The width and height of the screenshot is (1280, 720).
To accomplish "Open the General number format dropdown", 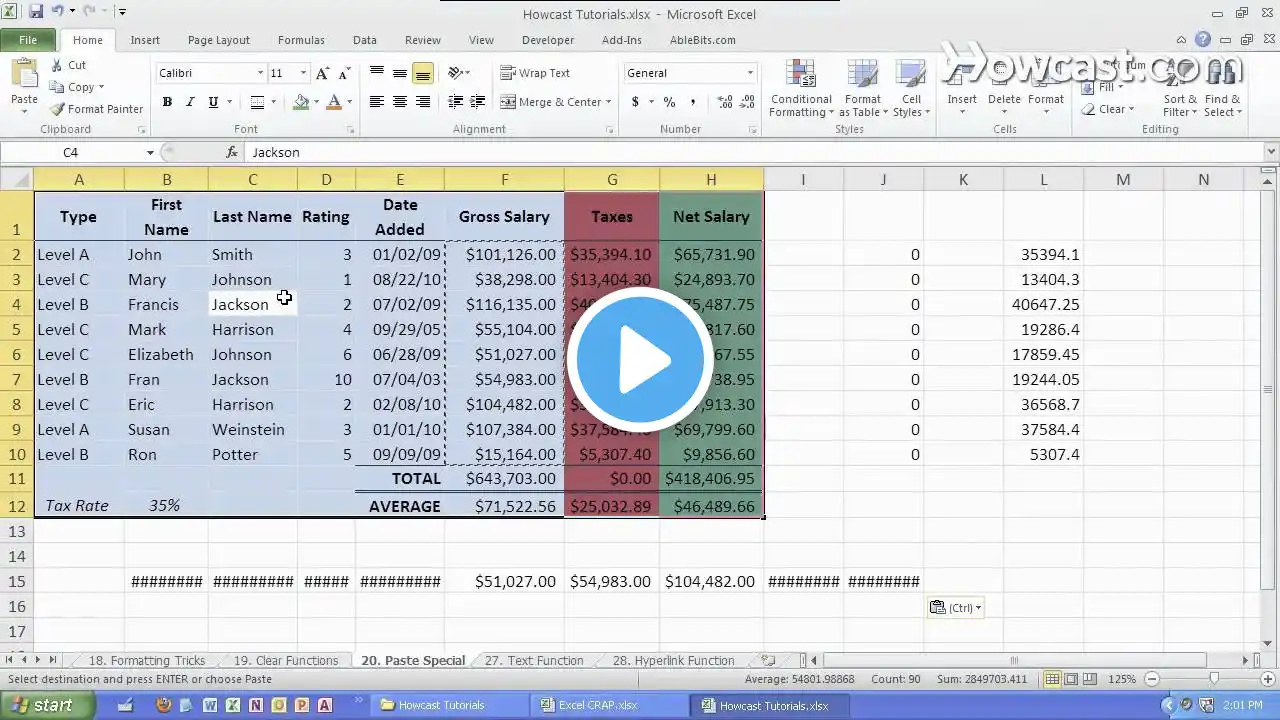I will (750, 73).
